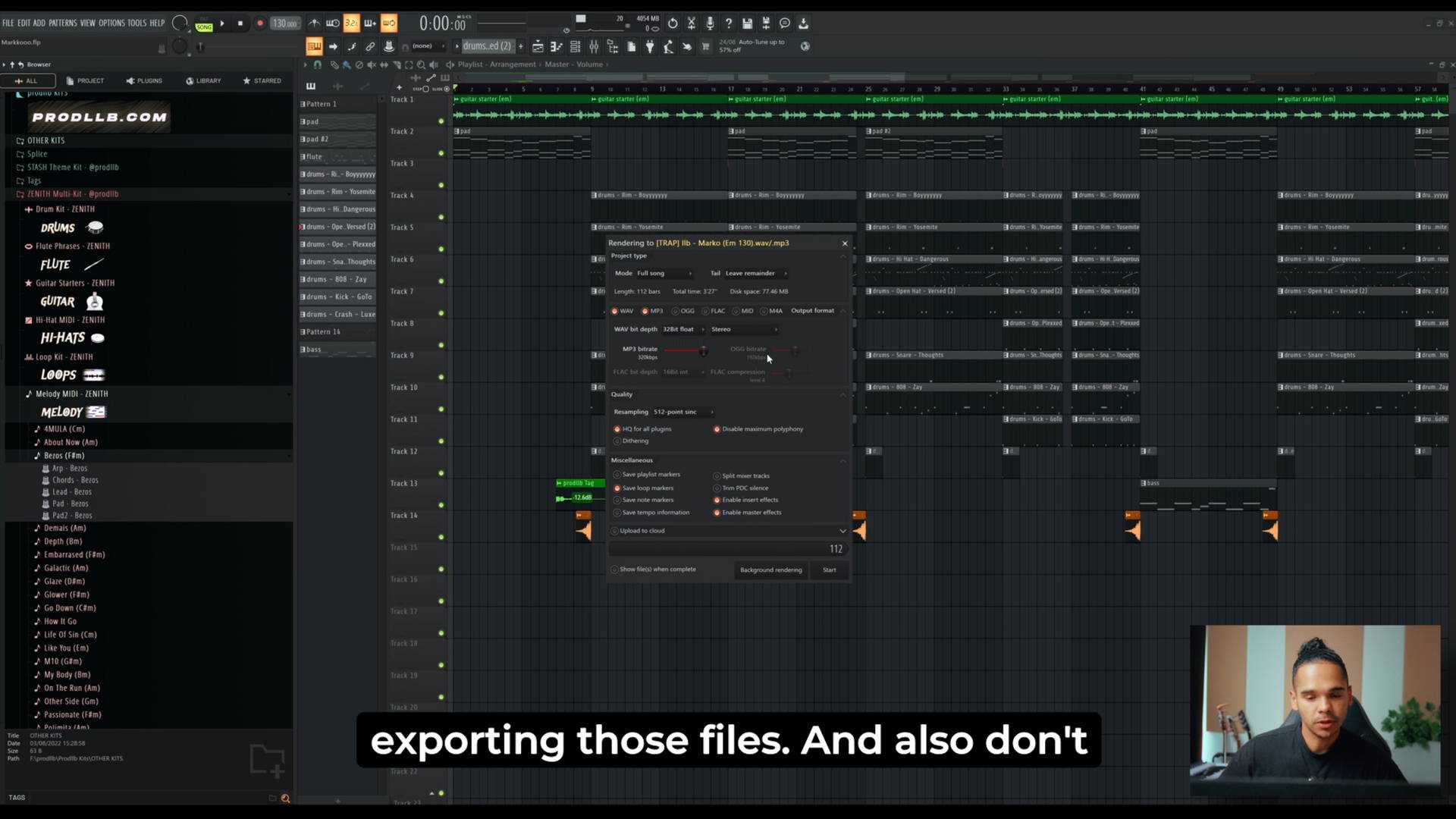Switch to the PLUGINS browser tab

[144, 80]
